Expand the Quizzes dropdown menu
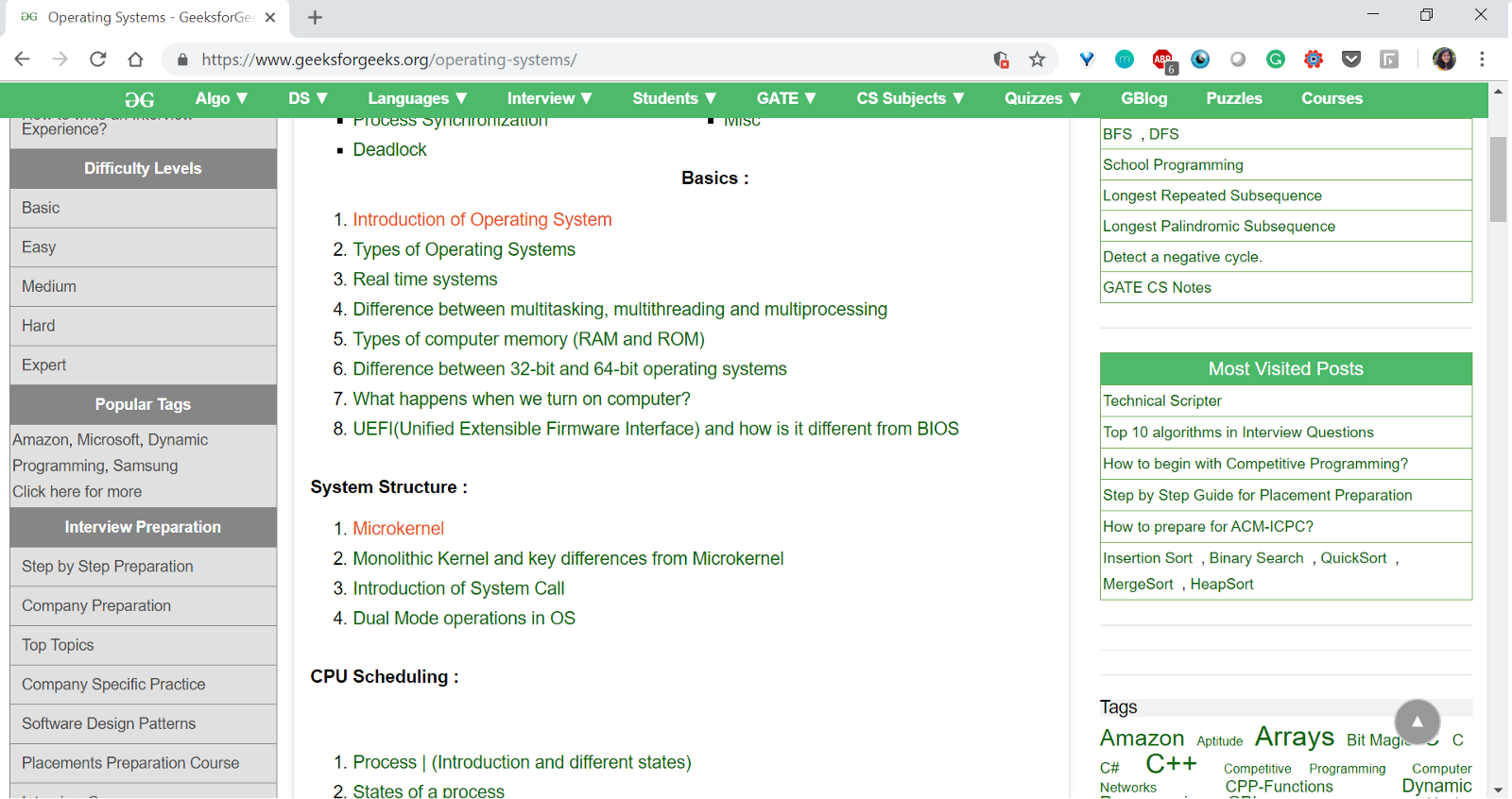This screenshot has height=799, width=1512. pos(1043,98)
